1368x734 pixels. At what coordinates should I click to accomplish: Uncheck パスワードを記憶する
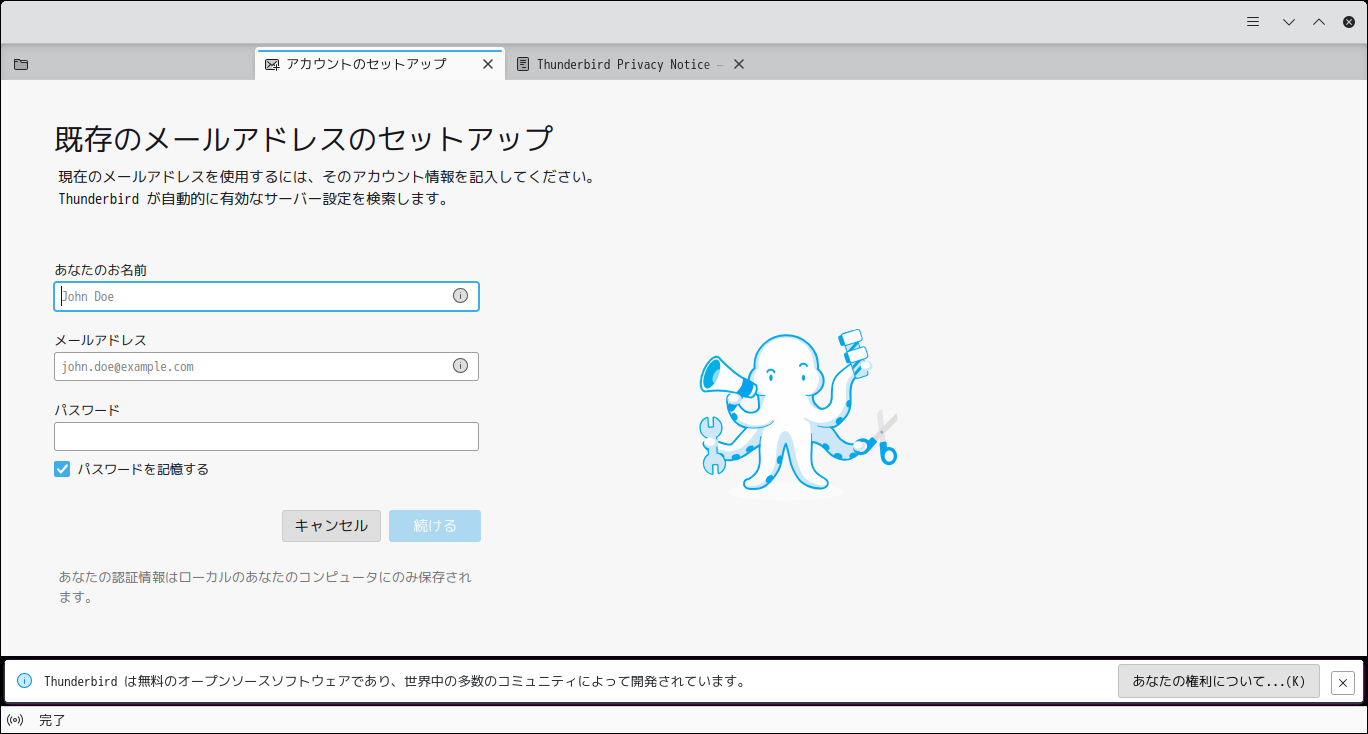point(62,468)
